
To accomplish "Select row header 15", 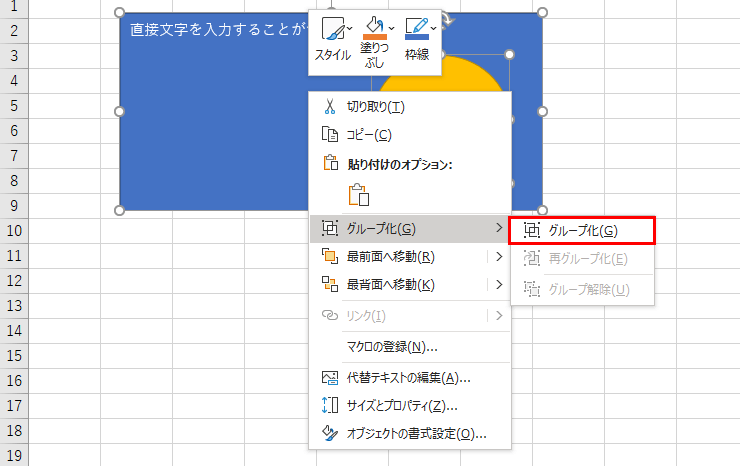I will [14, 356].
